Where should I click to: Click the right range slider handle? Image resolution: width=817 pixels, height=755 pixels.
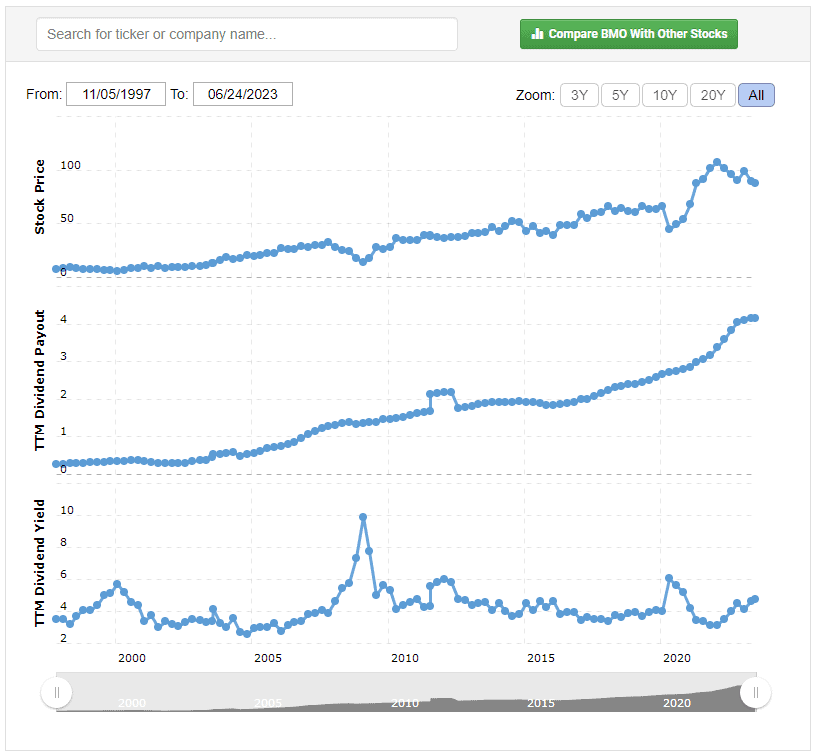point(756,692)
